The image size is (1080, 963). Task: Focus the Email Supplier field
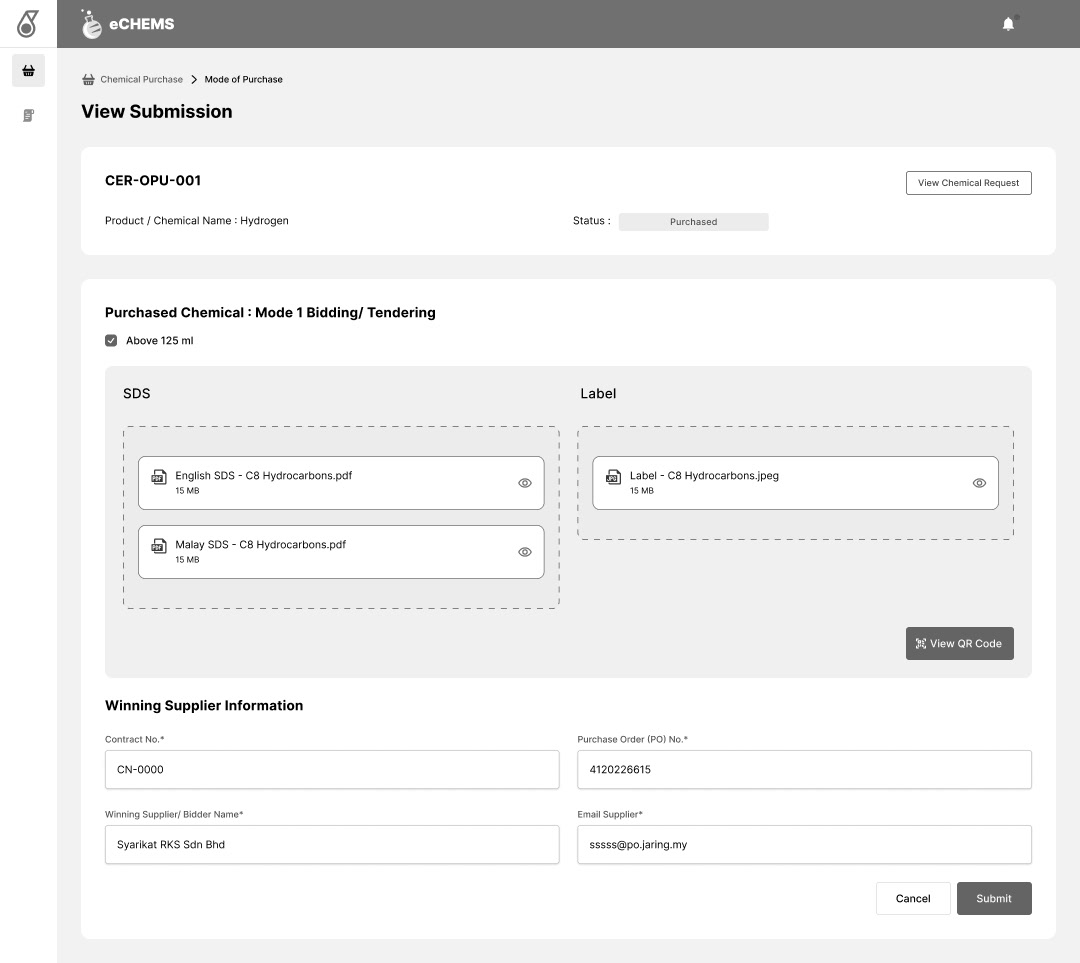pyautogui.click(x=804, y=845)
